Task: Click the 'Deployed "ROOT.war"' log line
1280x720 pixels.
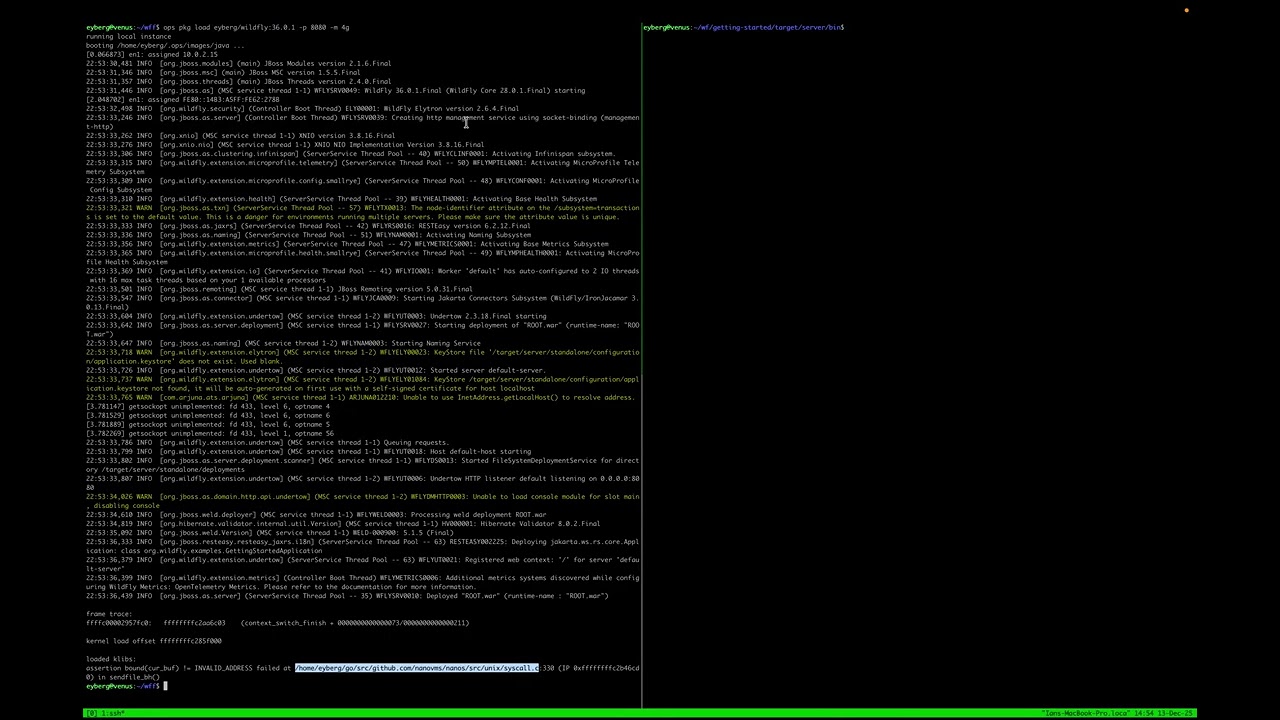Action: [x=347, y=595]
